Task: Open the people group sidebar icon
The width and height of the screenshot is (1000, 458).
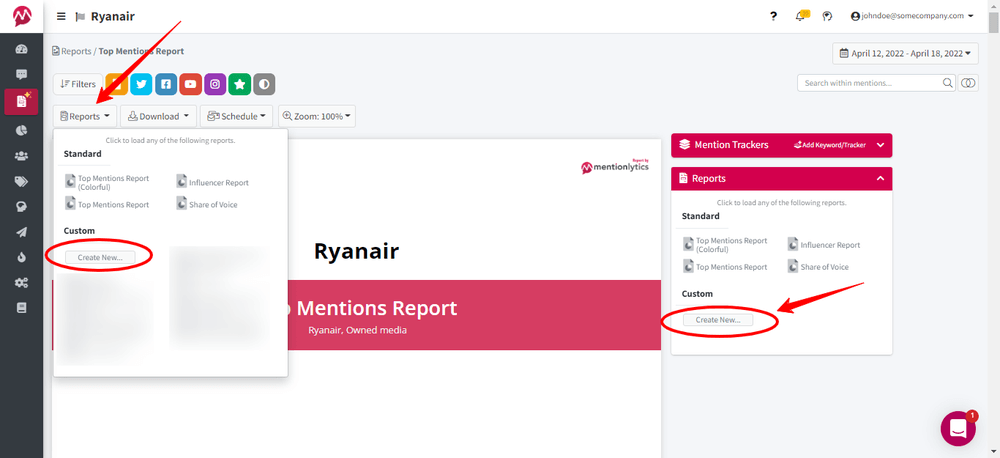Action: tap(22, 155)
